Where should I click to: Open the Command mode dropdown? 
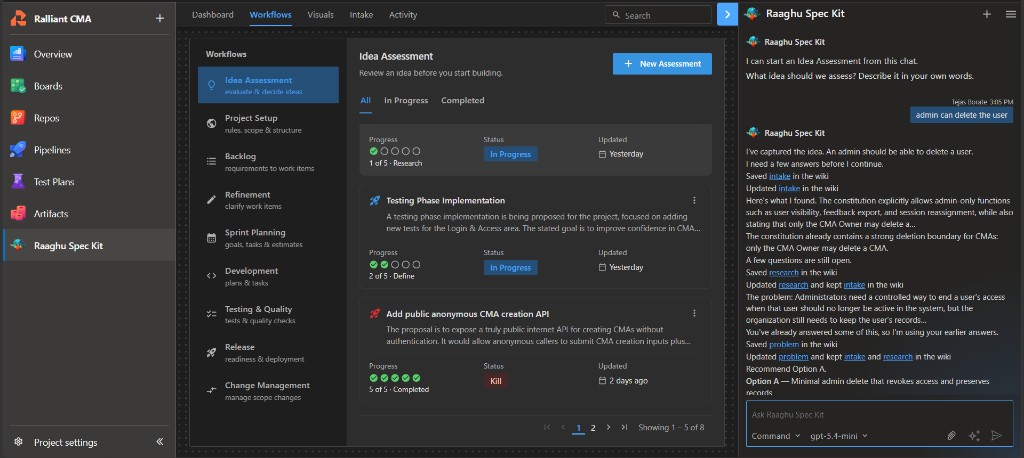pyautogui.click(x=776, y=436)
